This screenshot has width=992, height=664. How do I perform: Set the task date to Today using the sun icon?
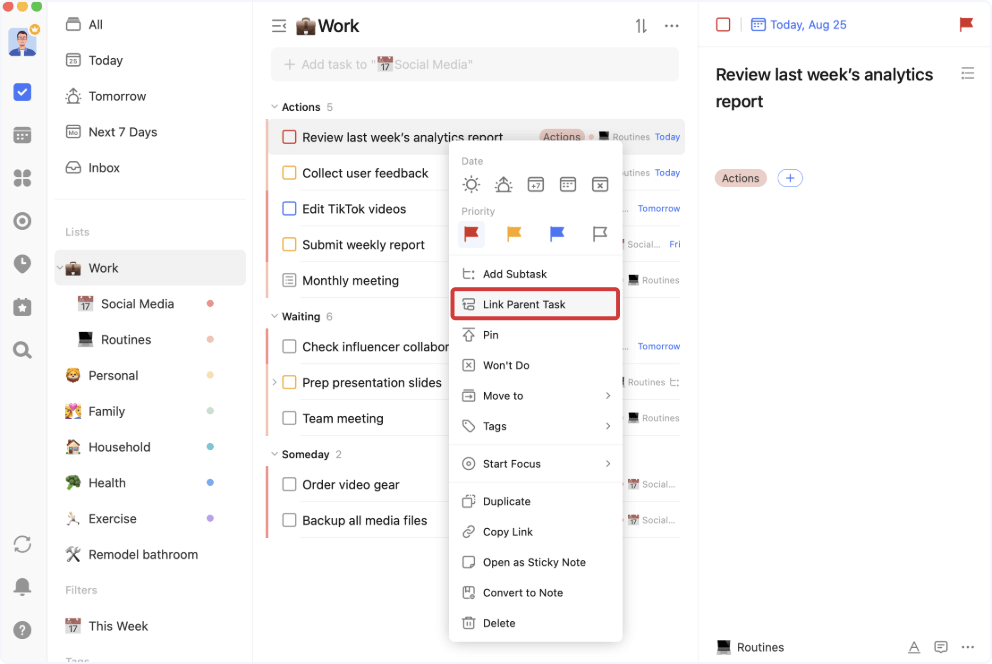(470, 184)
